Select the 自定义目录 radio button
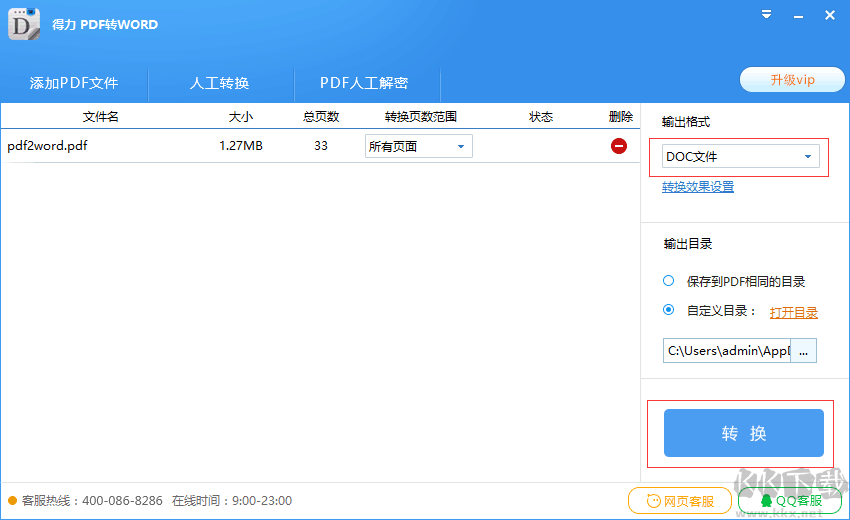The image size is (850, 520). pyautogui.click(x=668, y=310)
